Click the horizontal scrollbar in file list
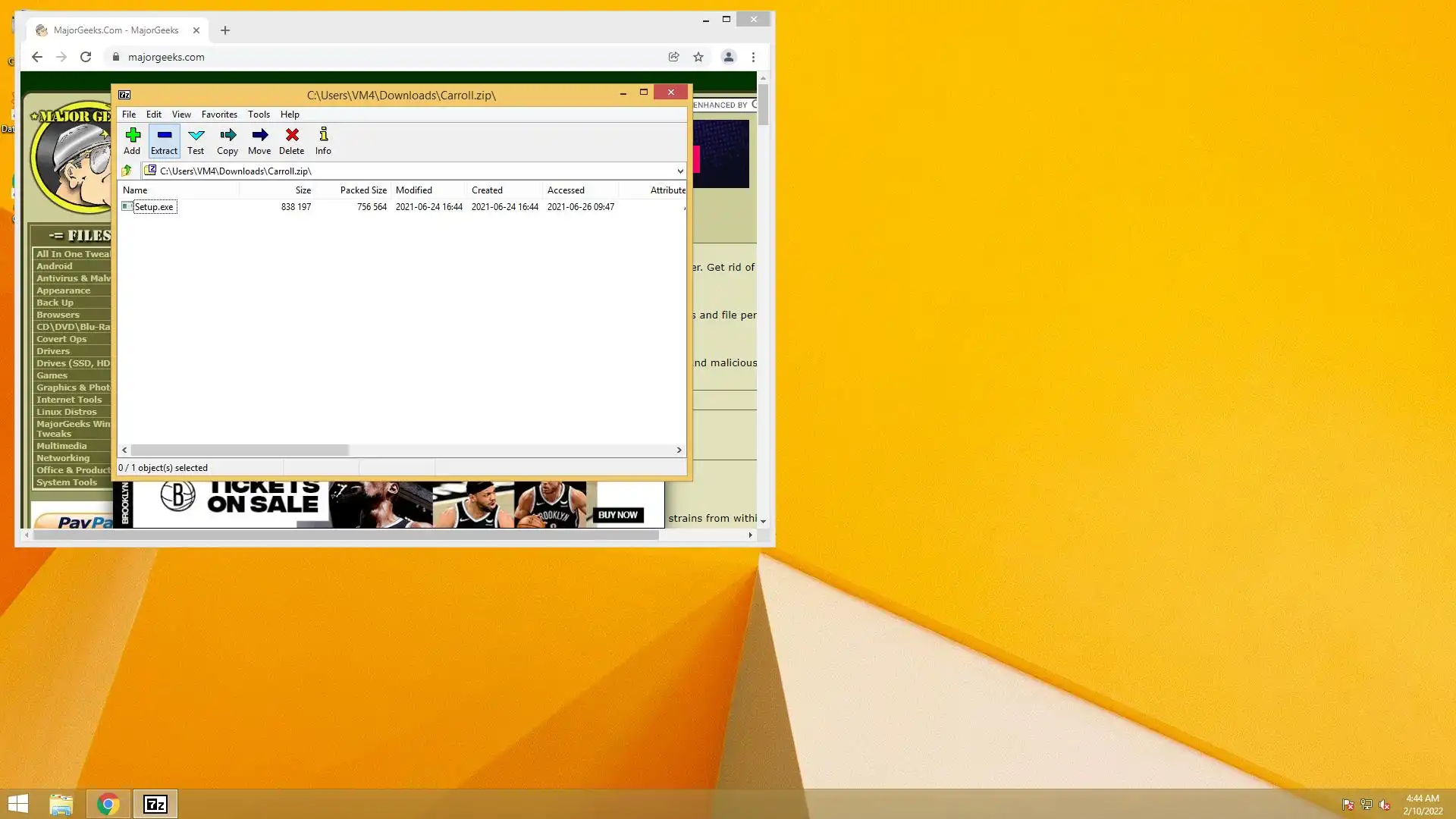 click(240, 450)
